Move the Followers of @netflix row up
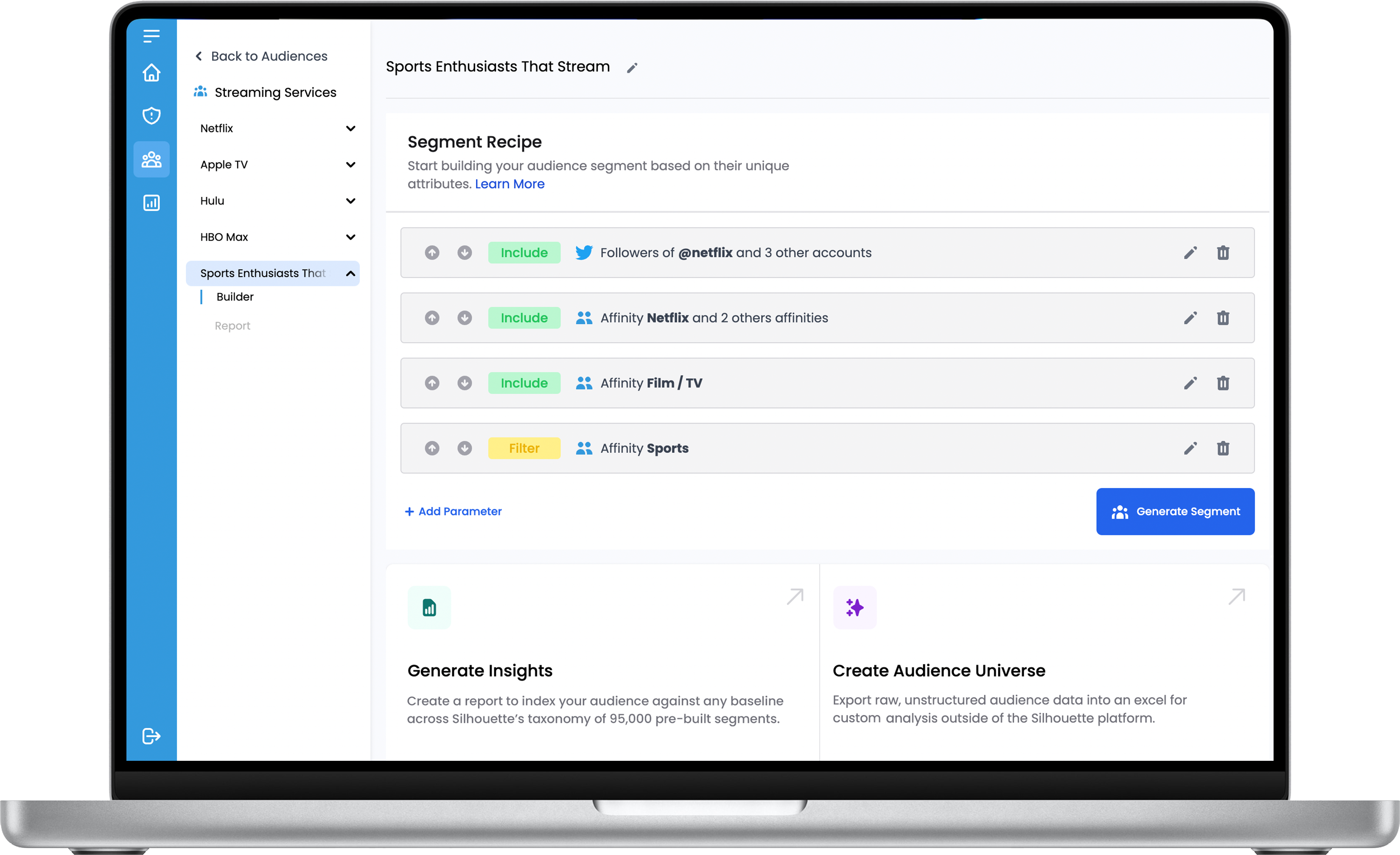Image resolution: width=1400 pixels, height=855 pixels. pos(432,253)
